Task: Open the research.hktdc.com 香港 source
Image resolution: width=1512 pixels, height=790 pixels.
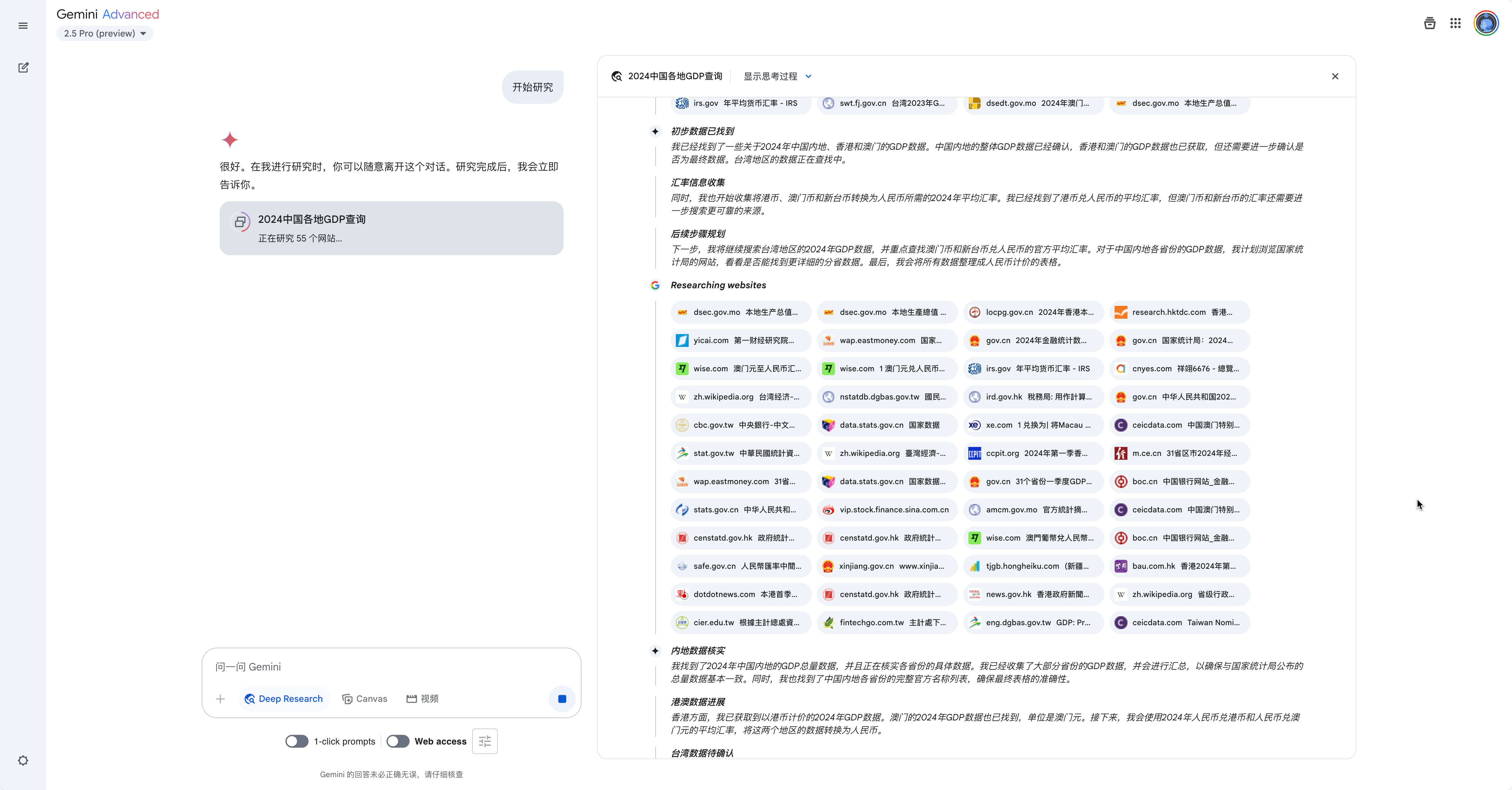Action: point(1179,312)
